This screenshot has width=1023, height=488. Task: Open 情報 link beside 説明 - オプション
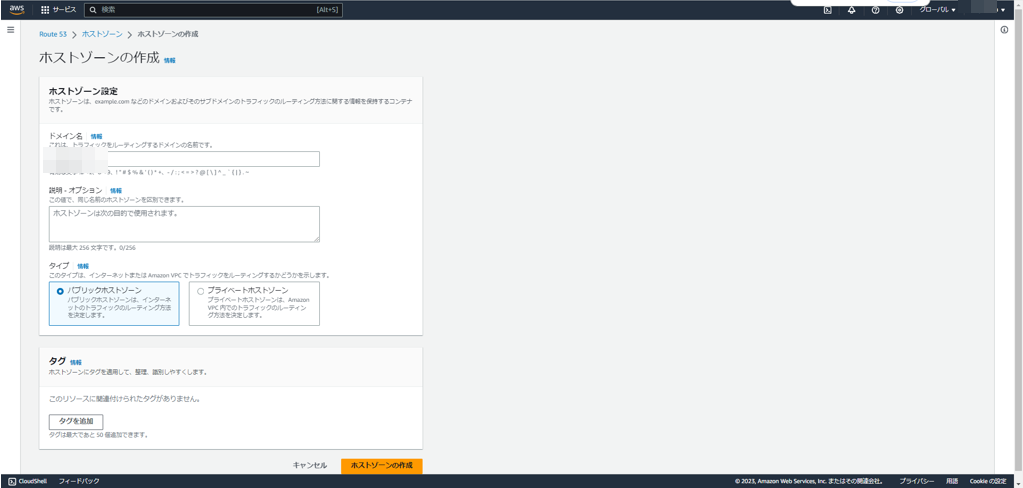[115, 191]
